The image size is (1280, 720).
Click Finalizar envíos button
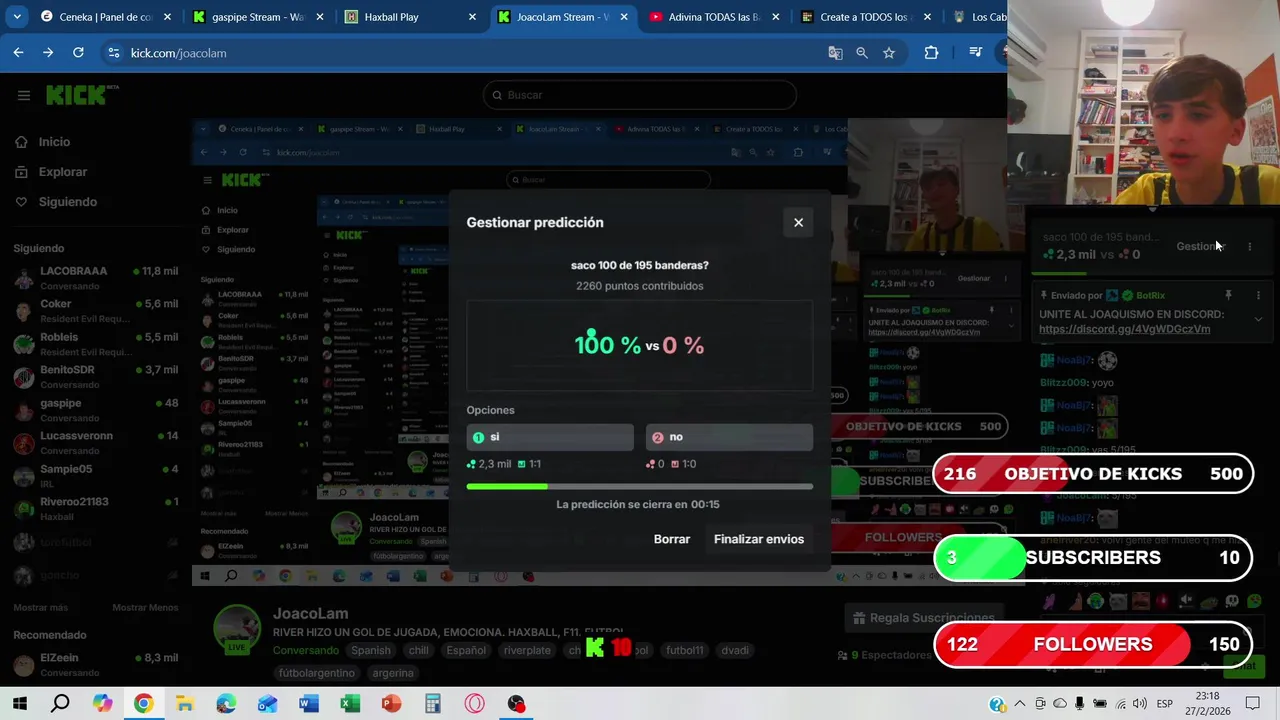[x=759, y=539]
